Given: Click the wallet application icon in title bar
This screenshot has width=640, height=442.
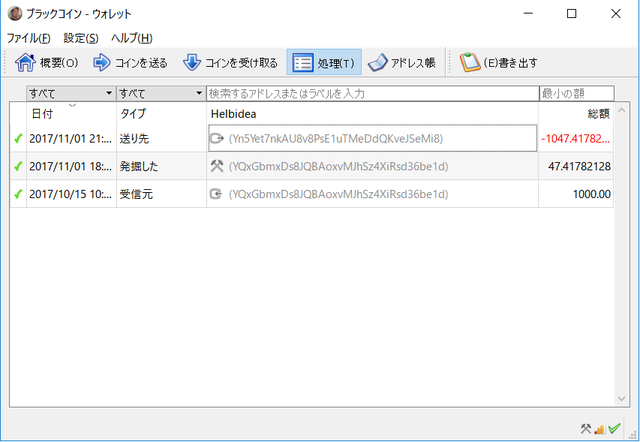Looking at the screenshot, I should click(x=15, y=13).
